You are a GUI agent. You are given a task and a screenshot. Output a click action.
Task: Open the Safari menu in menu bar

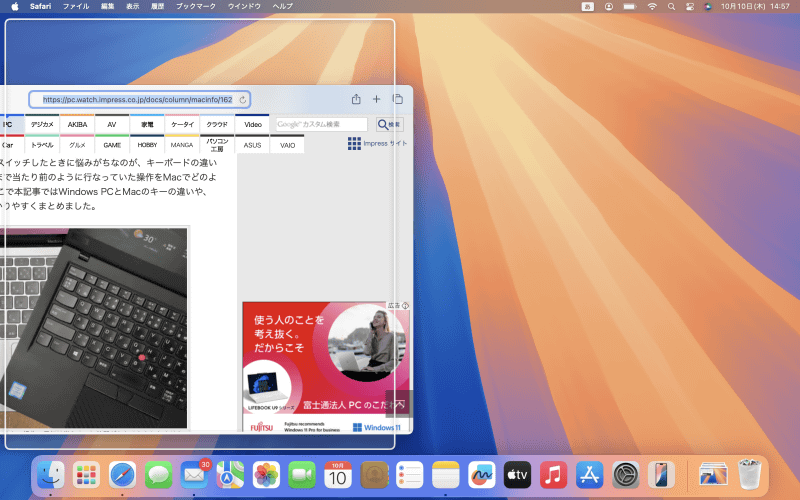click(40, 6)
